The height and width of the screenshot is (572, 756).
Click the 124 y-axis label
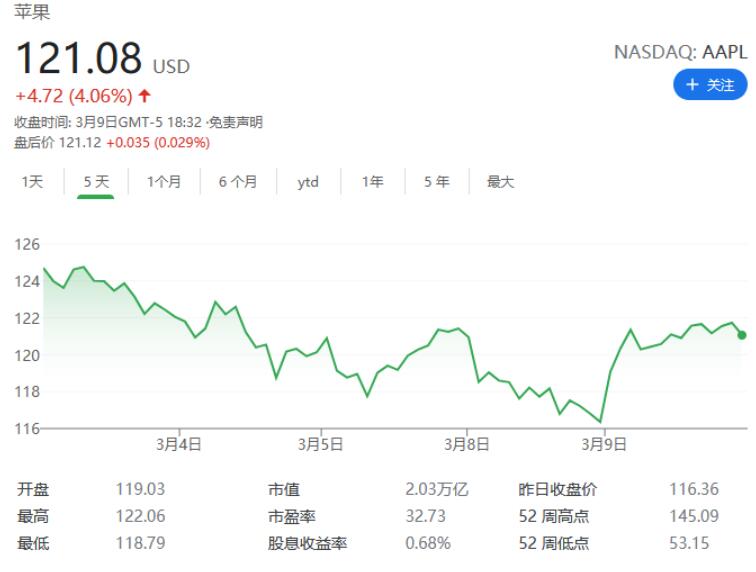(x=27, y=281)
